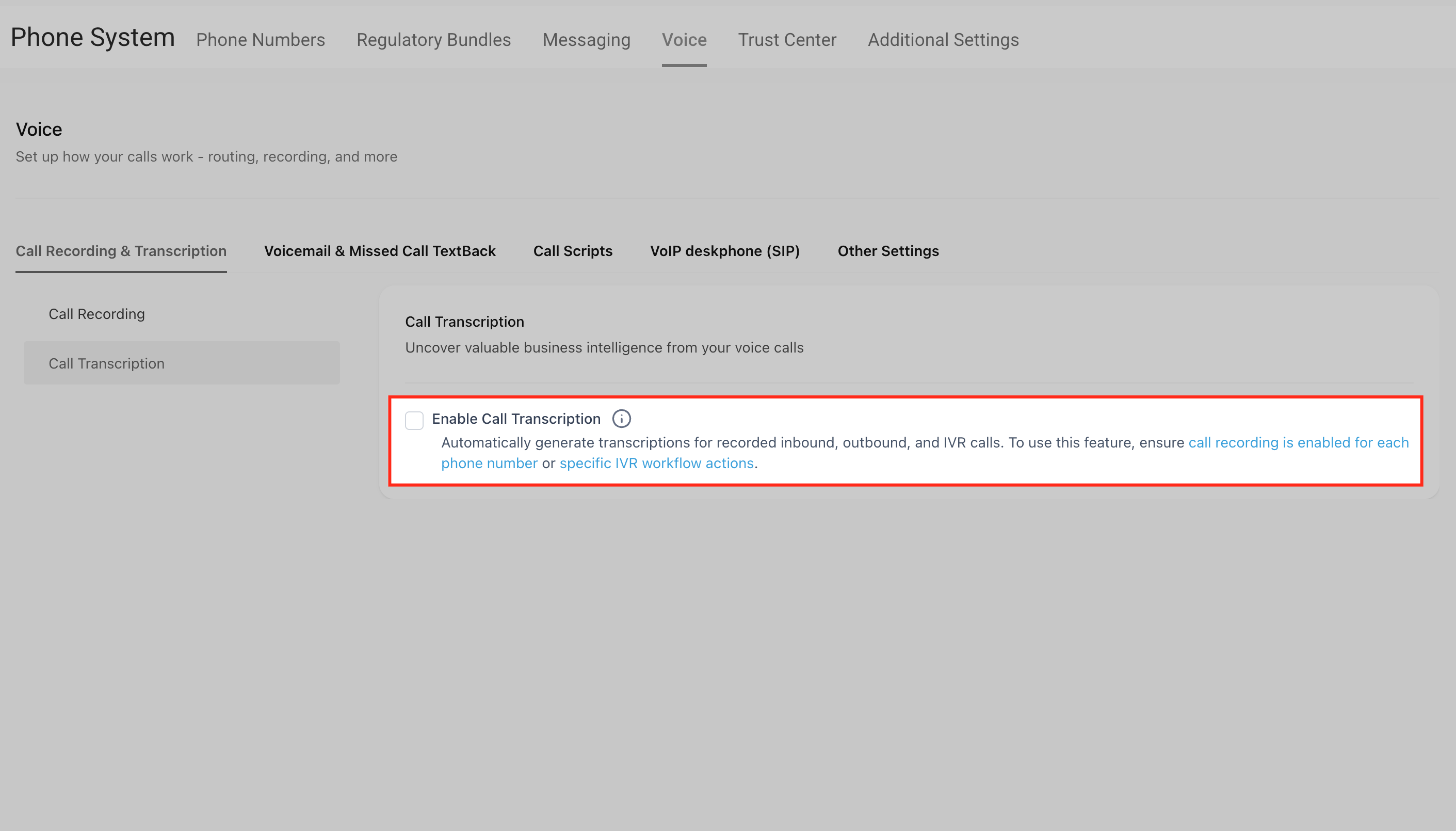
Task: Follow the call recording is enabled link
Action: coord(1298,443)
